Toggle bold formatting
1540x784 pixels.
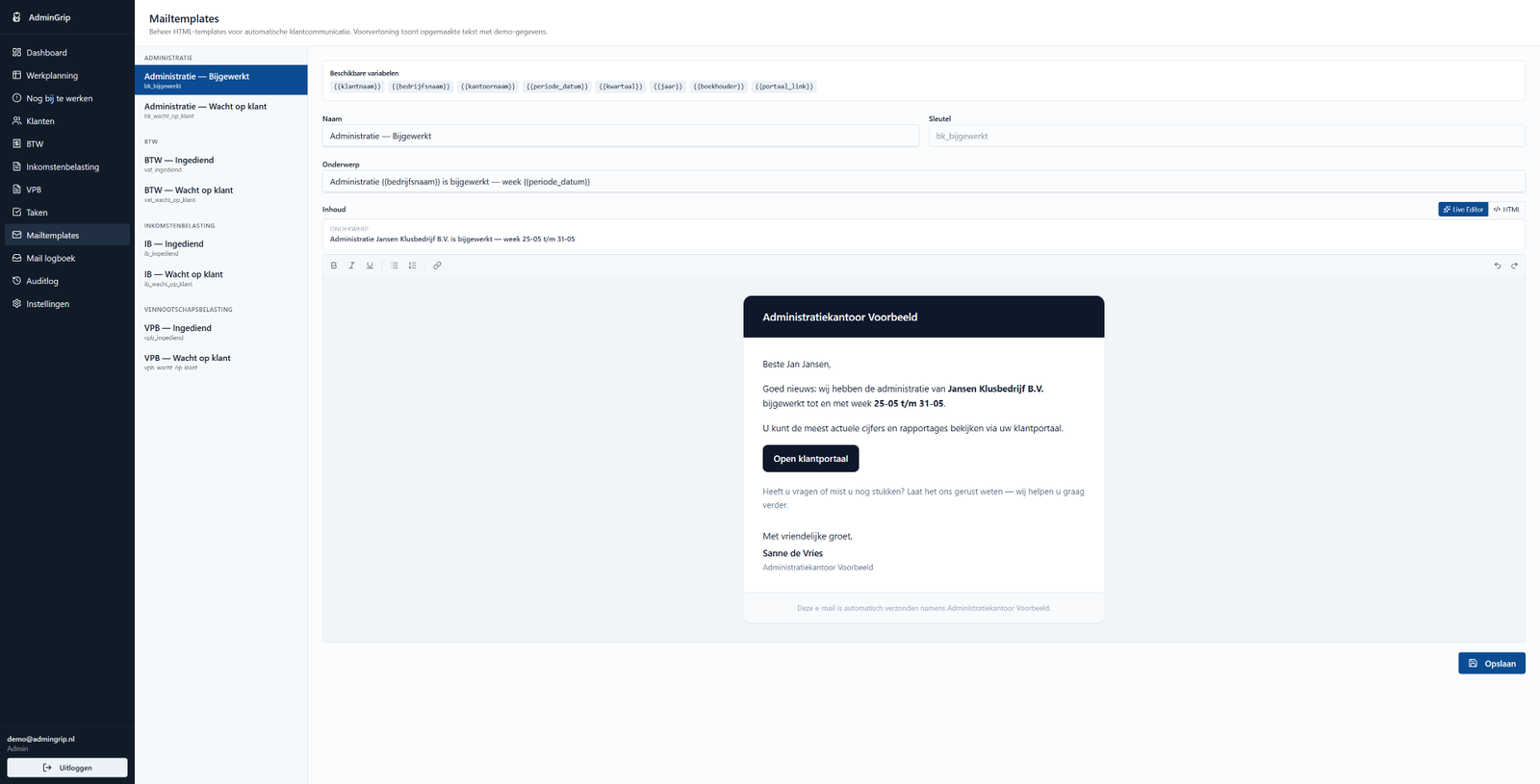pyautogui.click(x=334, y=266)
